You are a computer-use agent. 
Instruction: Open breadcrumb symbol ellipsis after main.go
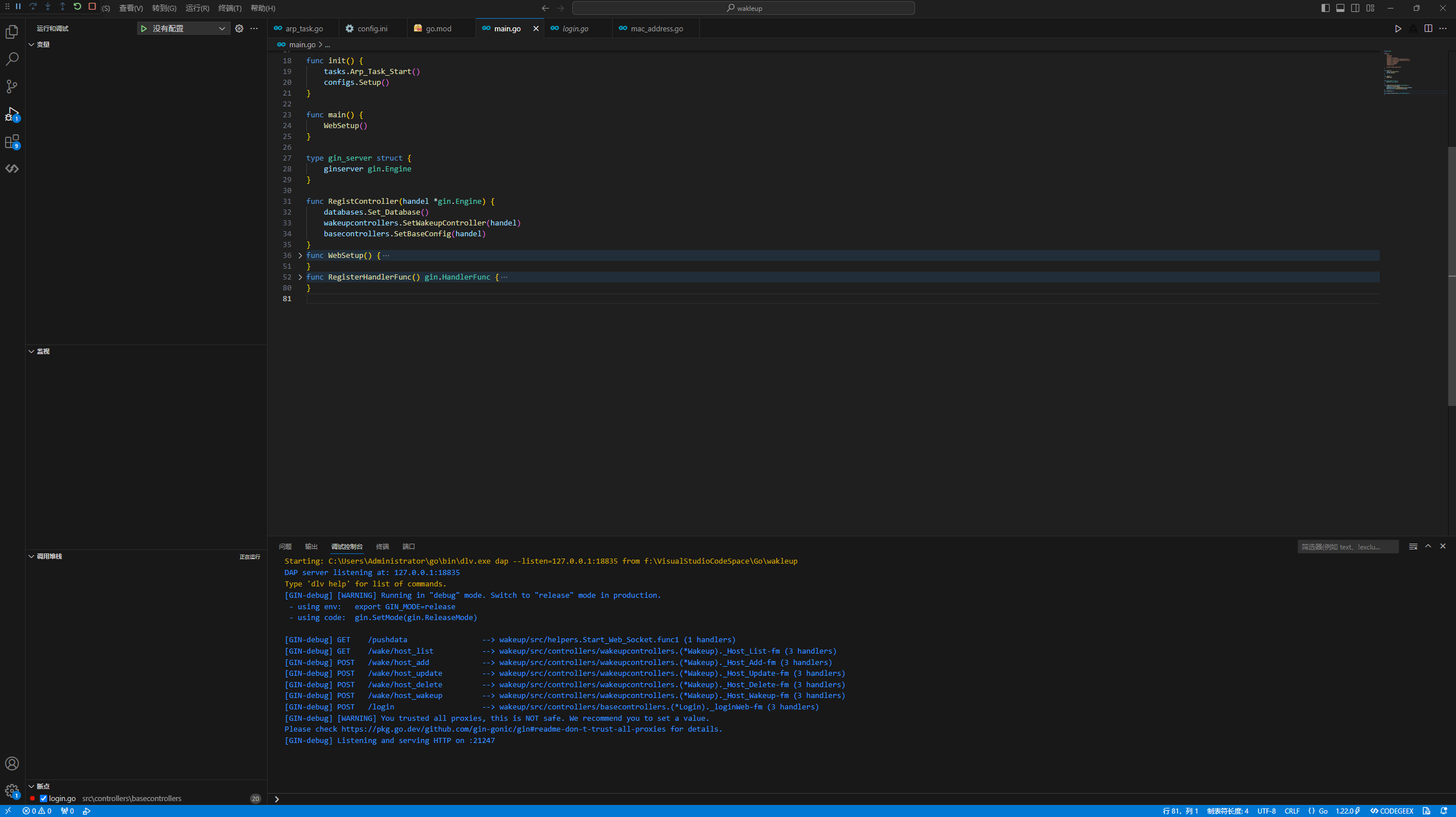coord(327,44)
